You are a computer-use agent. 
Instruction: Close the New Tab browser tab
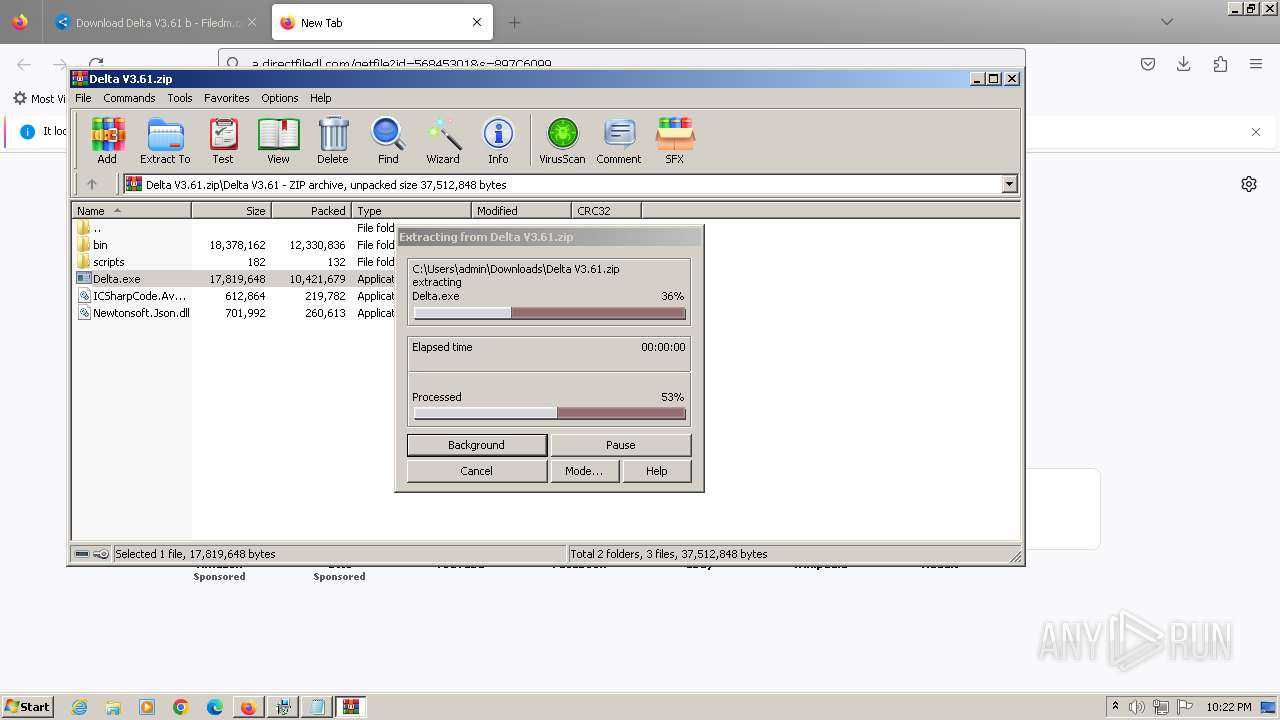click(x=476, y=22)
